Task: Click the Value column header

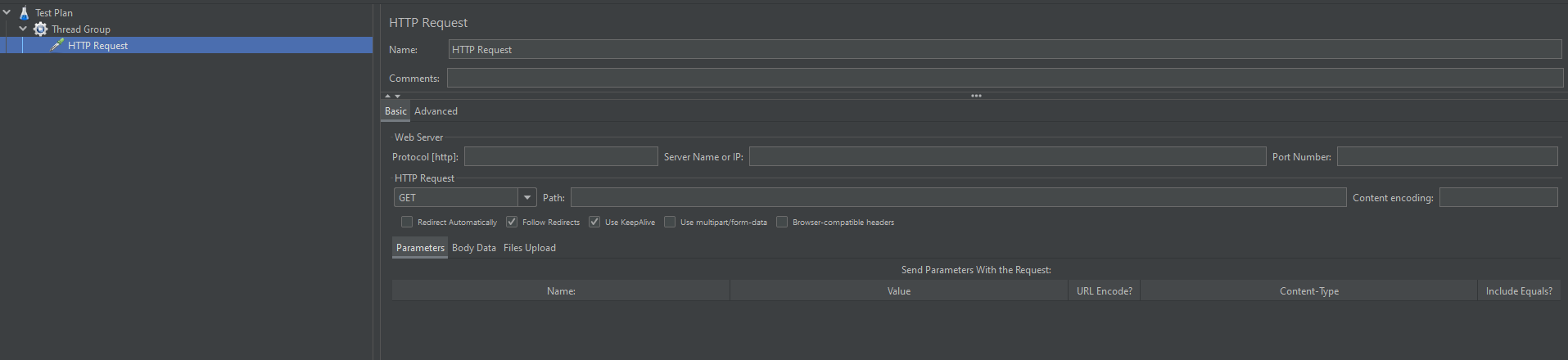Action: 899,291
